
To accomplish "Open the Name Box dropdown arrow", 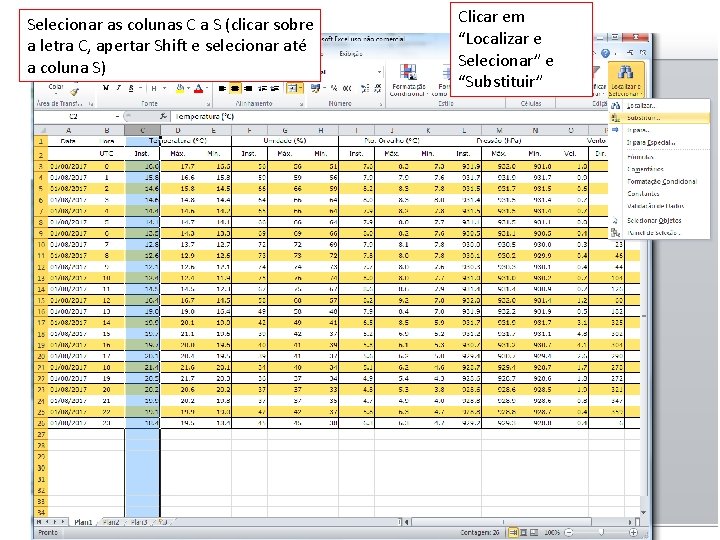I will click(118, 117).
